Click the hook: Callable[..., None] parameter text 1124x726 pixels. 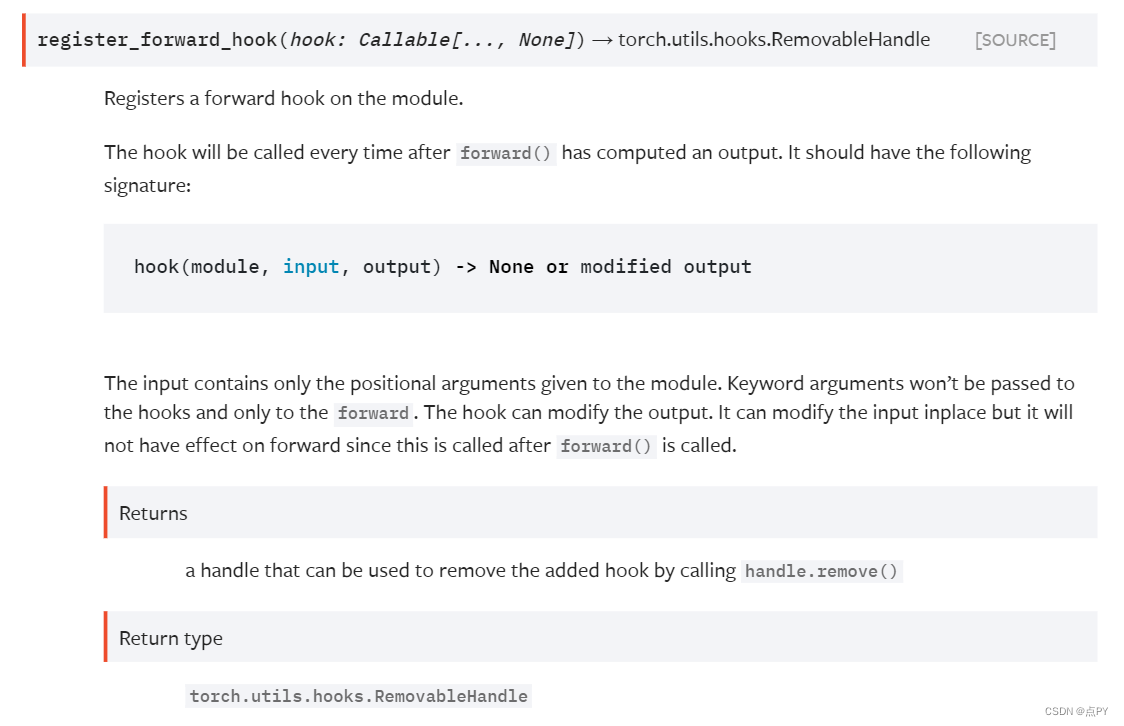(x=430, y=40)
